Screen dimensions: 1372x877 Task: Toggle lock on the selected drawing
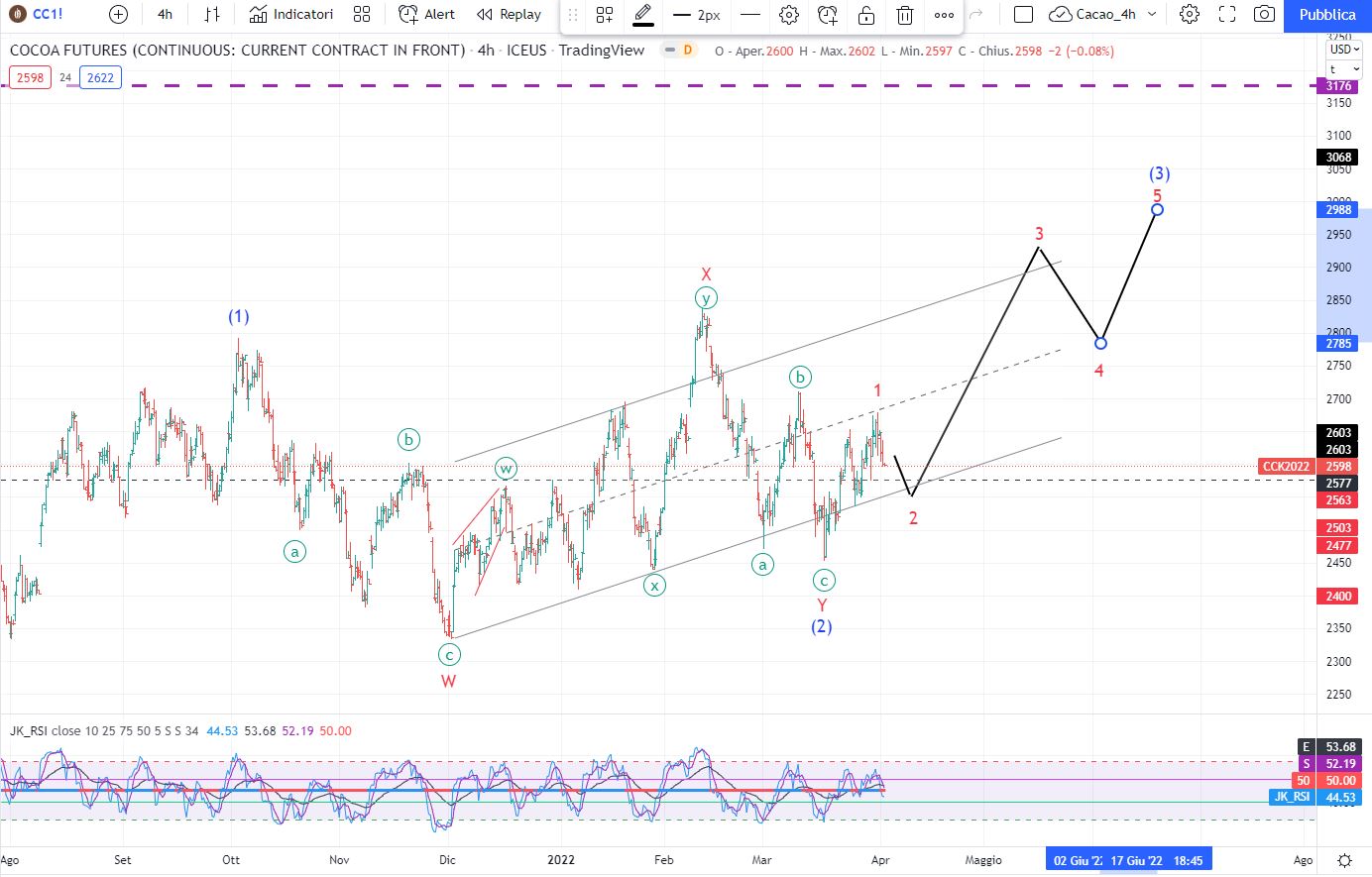click(x=866, y=15)
